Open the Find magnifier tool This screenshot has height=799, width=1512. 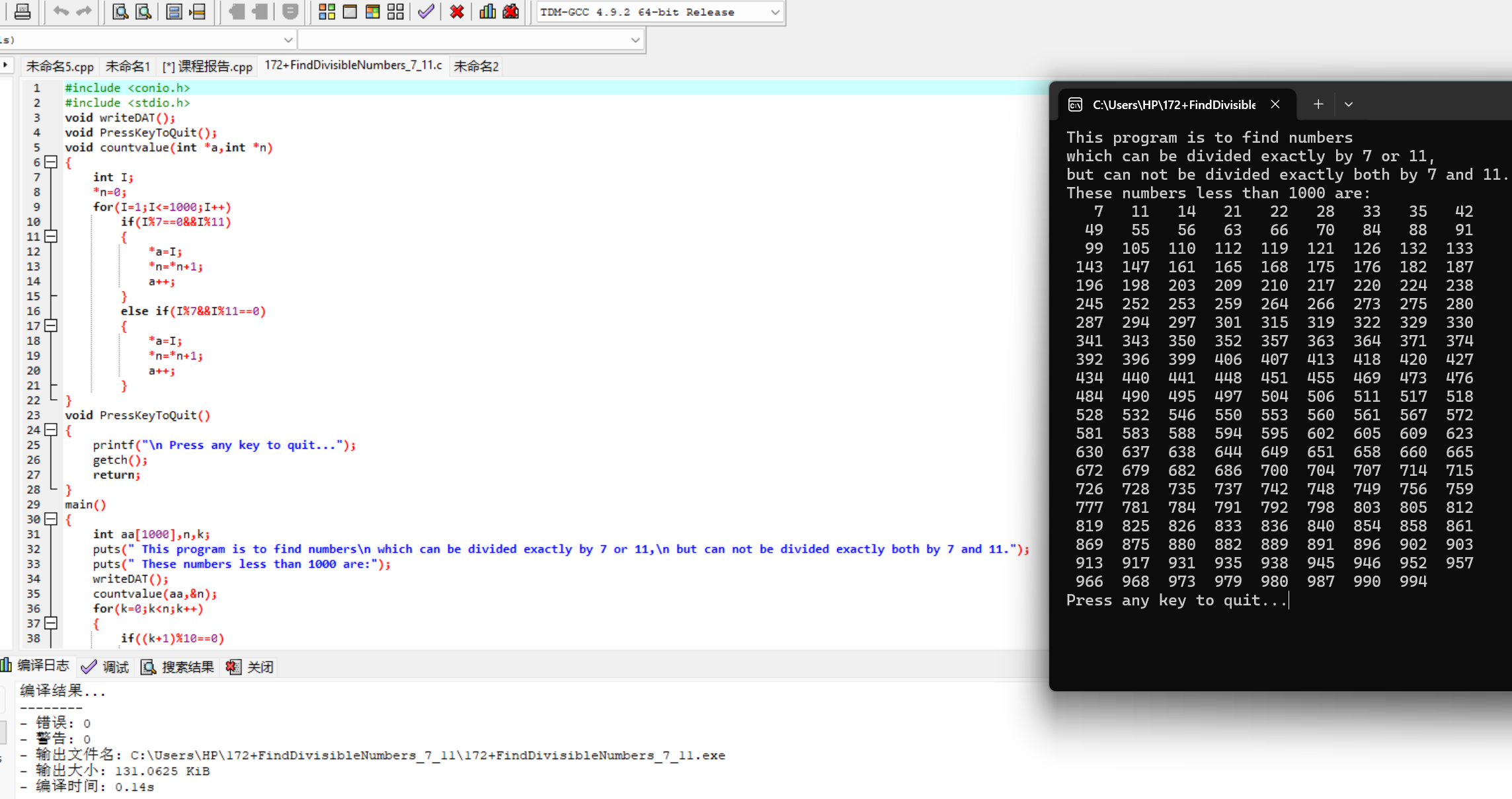(x=120, y=11)
